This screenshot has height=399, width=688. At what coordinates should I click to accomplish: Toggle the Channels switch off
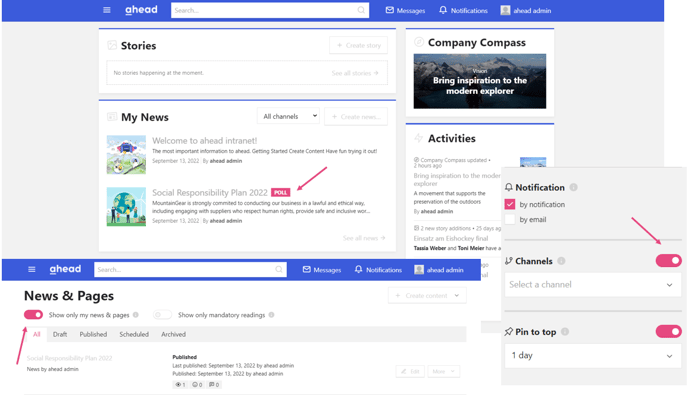click(669, 261)
